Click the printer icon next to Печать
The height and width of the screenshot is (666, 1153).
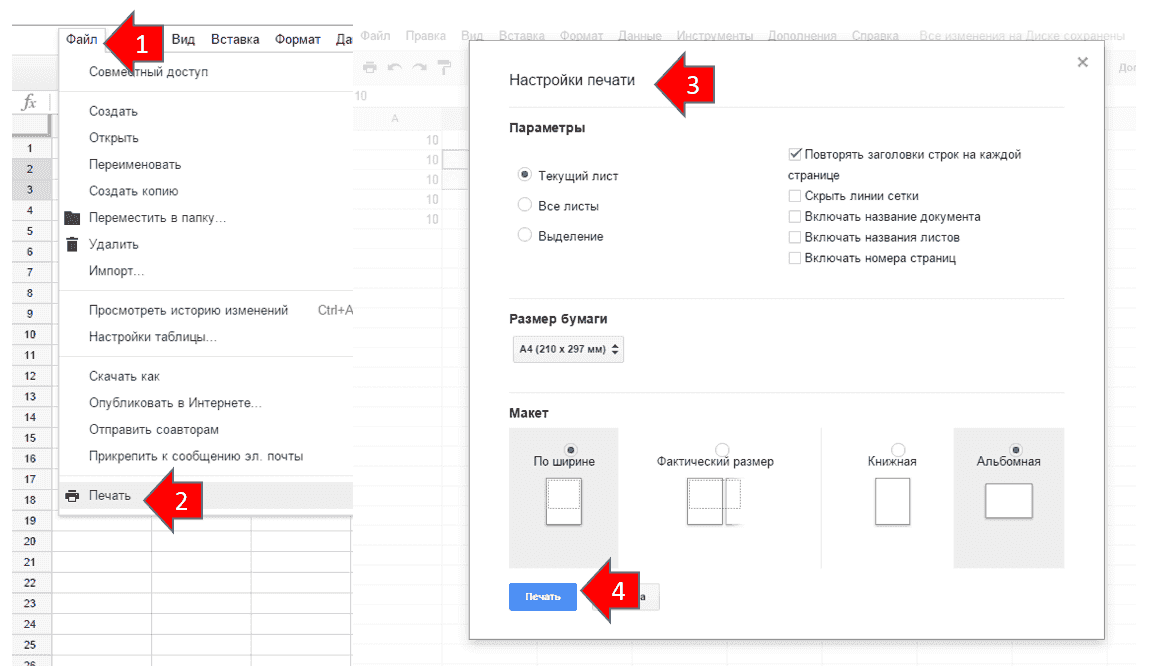71,496
